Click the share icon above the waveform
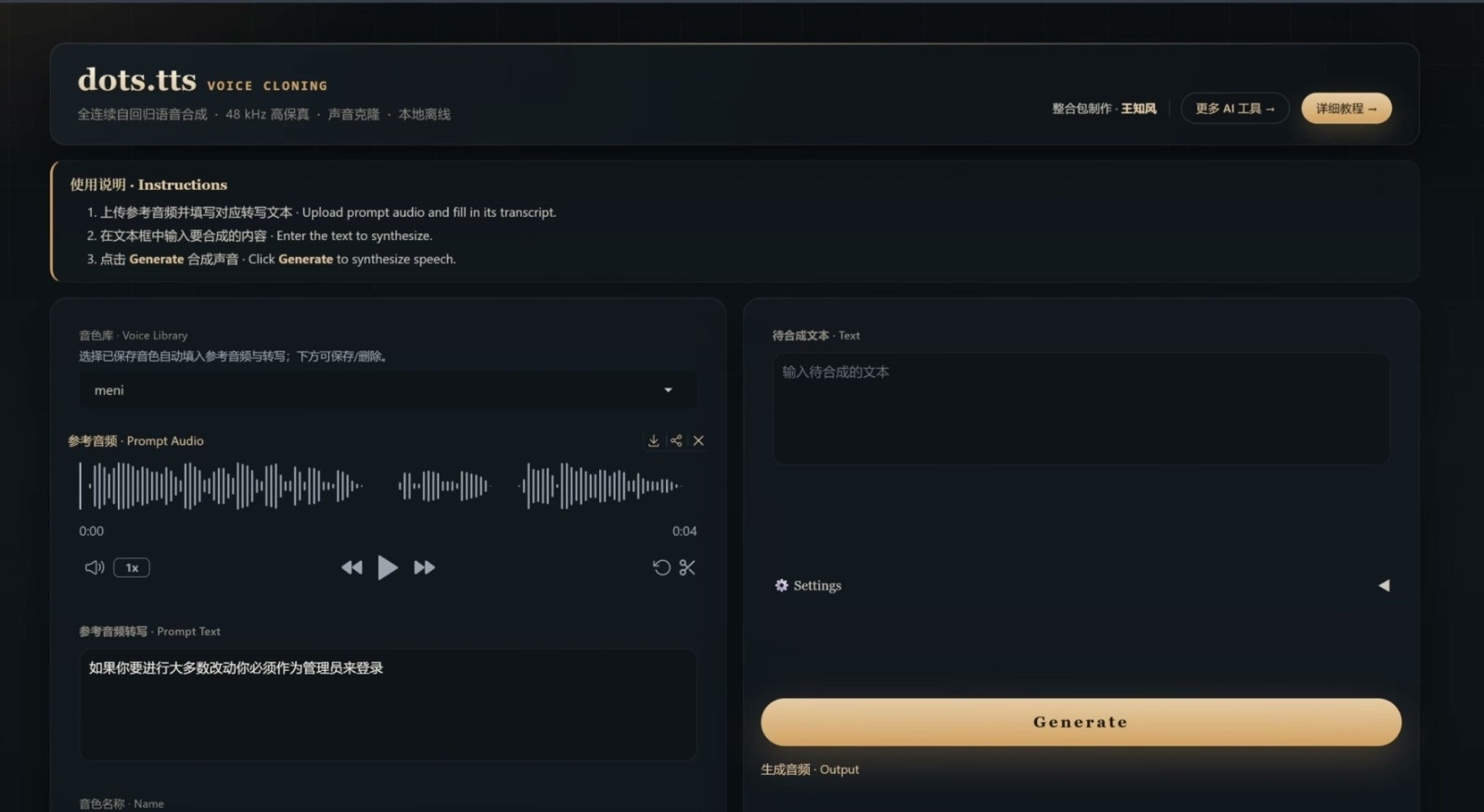 676,441
